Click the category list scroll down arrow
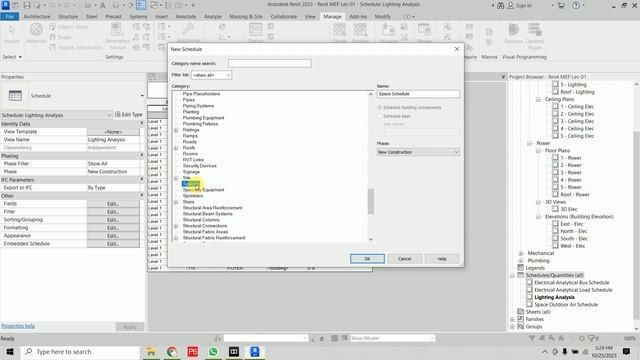The image size is (640, 360). (x=371, y=239)
